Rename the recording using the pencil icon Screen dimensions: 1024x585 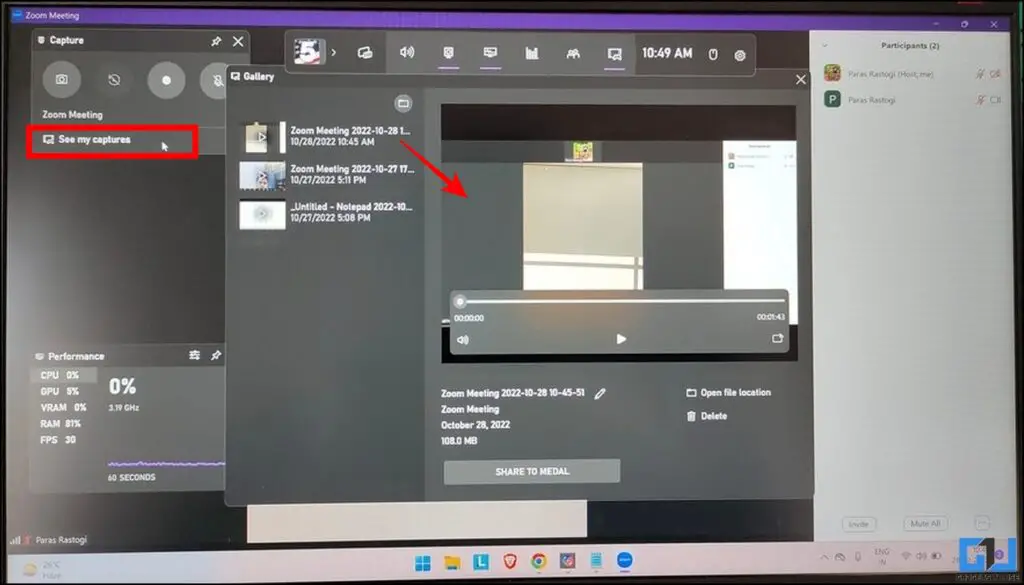pyautogui.click(x=598, y=392)
